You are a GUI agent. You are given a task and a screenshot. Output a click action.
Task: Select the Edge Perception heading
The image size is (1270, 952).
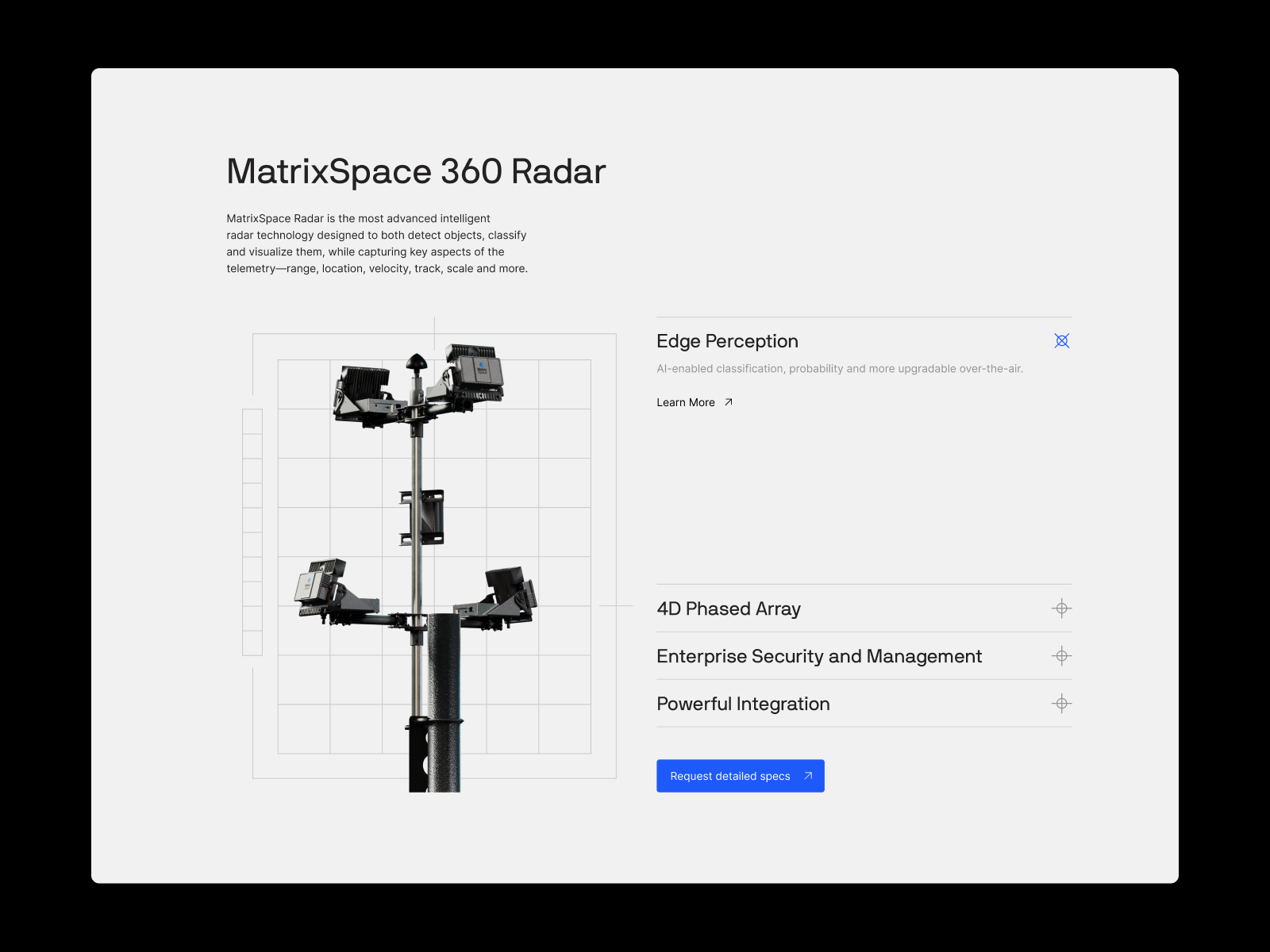(x=726, y=341)
